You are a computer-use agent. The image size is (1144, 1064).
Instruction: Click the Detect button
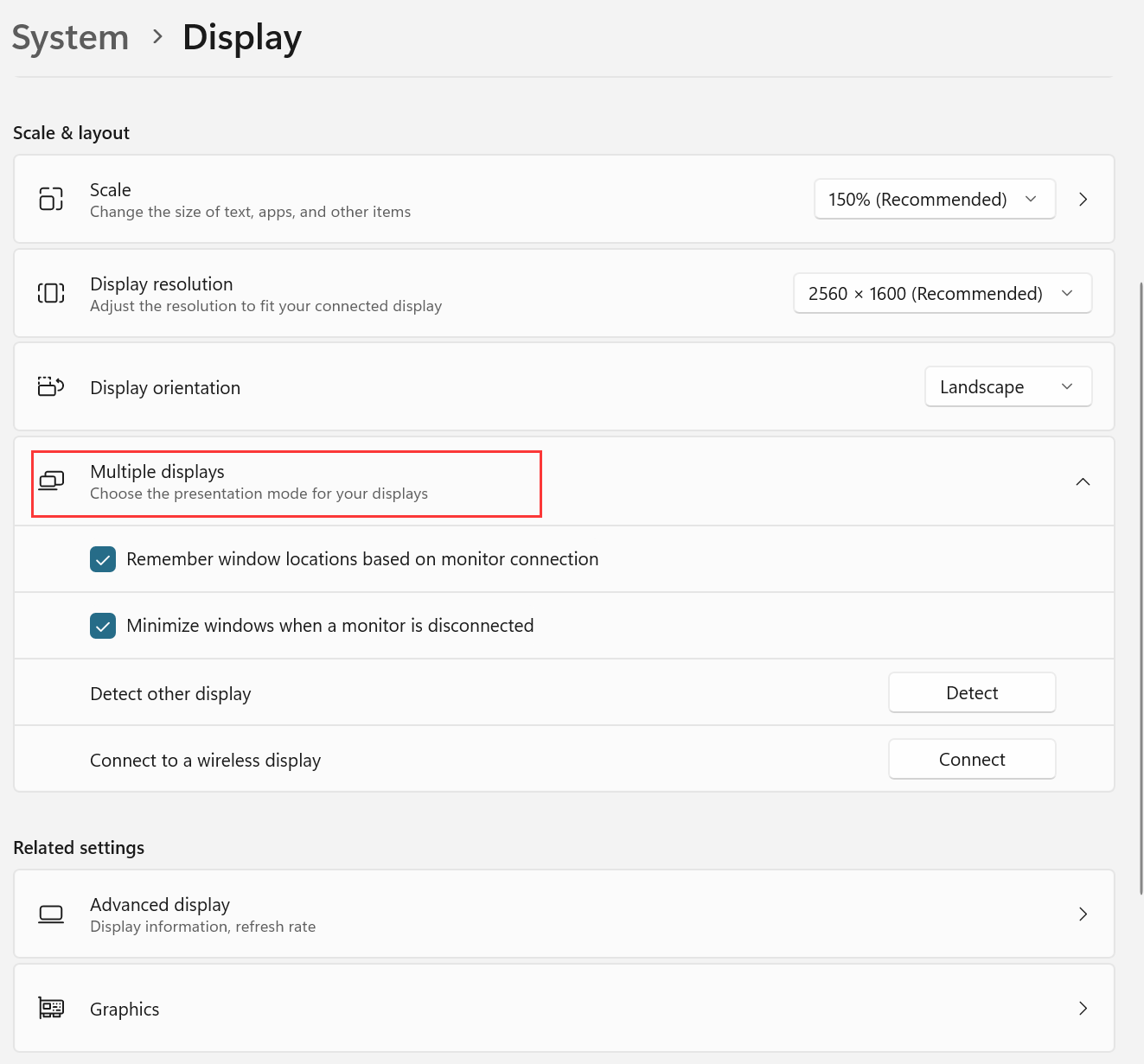(x=972, y=692)
